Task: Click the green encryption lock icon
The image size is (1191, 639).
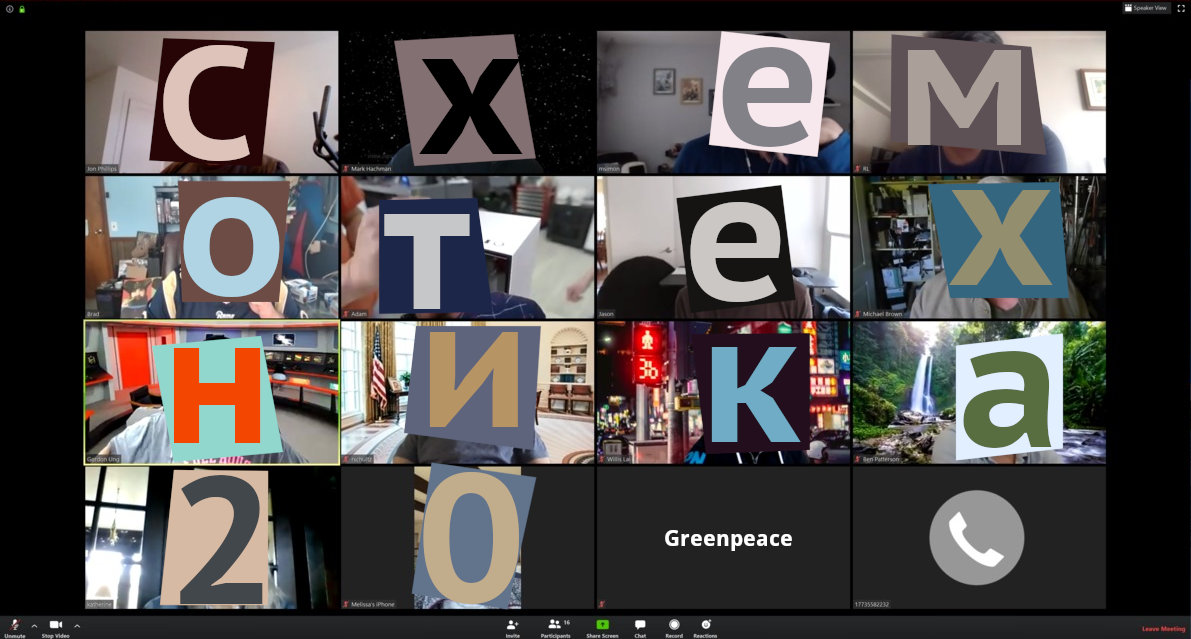Action: coord(22,9)
